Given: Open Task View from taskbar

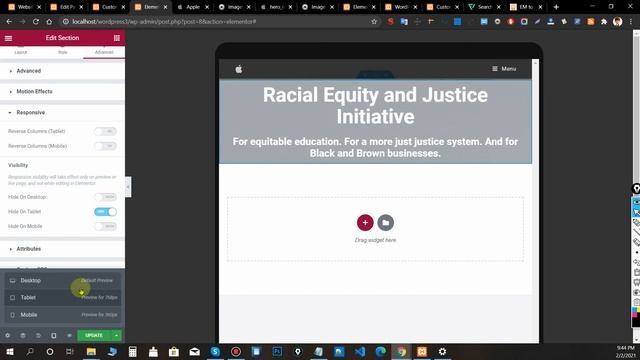Looking at the screenshot, I should (70, 351).
